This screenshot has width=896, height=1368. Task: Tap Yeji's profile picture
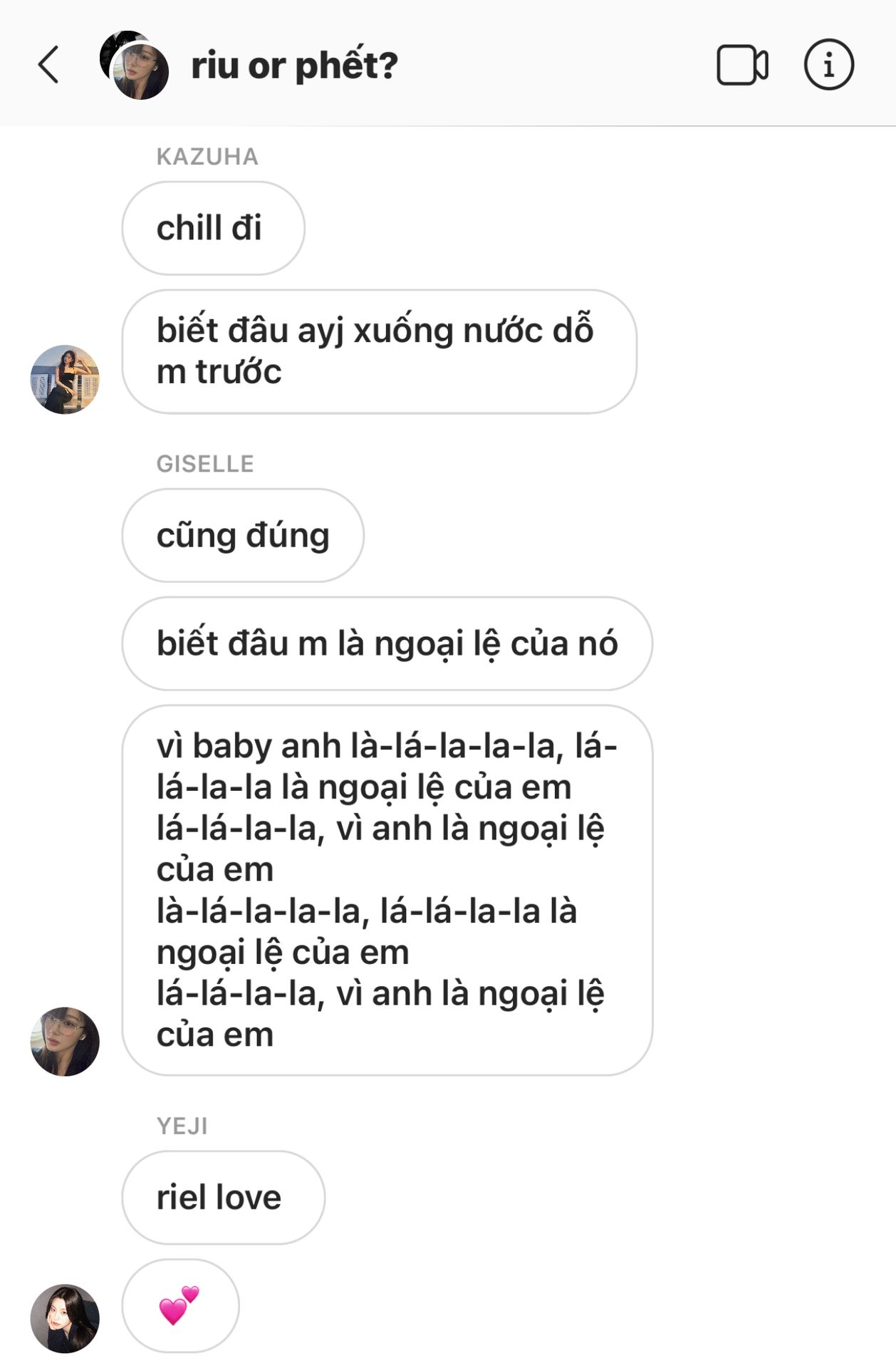(x=65, y=1318)
